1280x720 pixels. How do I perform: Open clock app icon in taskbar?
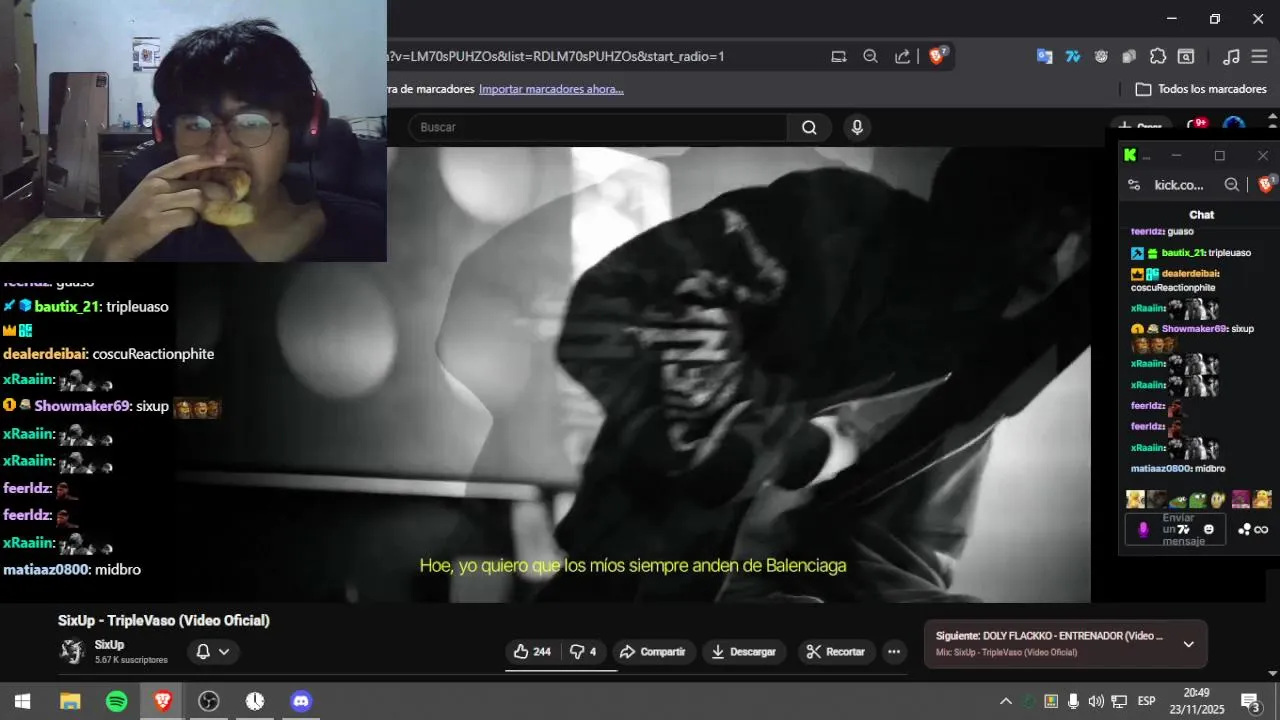(x=255, y=701)
